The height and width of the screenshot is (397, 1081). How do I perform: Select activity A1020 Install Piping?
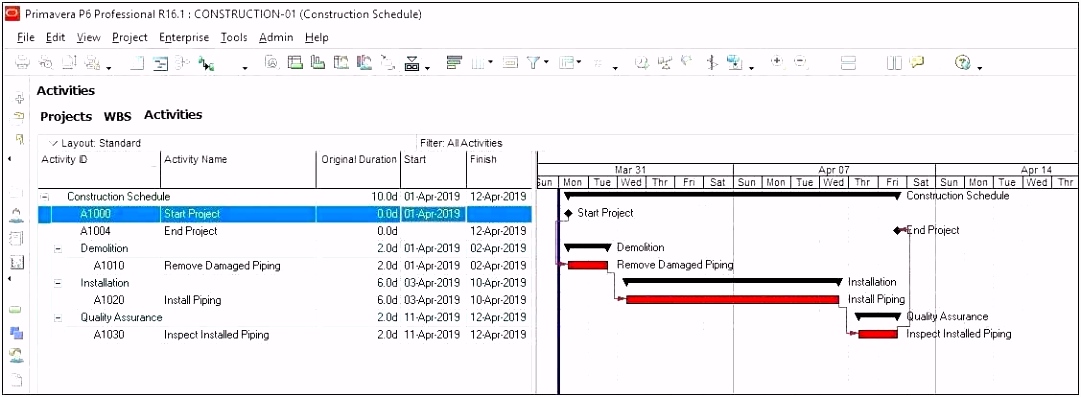(x=285, y=300)
